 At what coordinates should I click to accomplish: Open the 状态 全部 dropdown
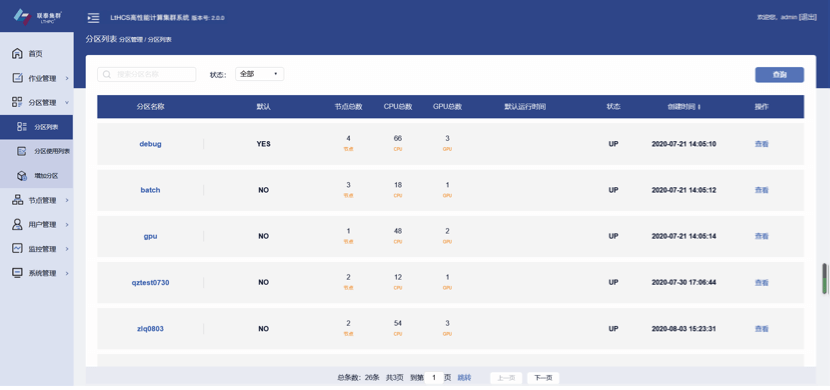point(259,74)
